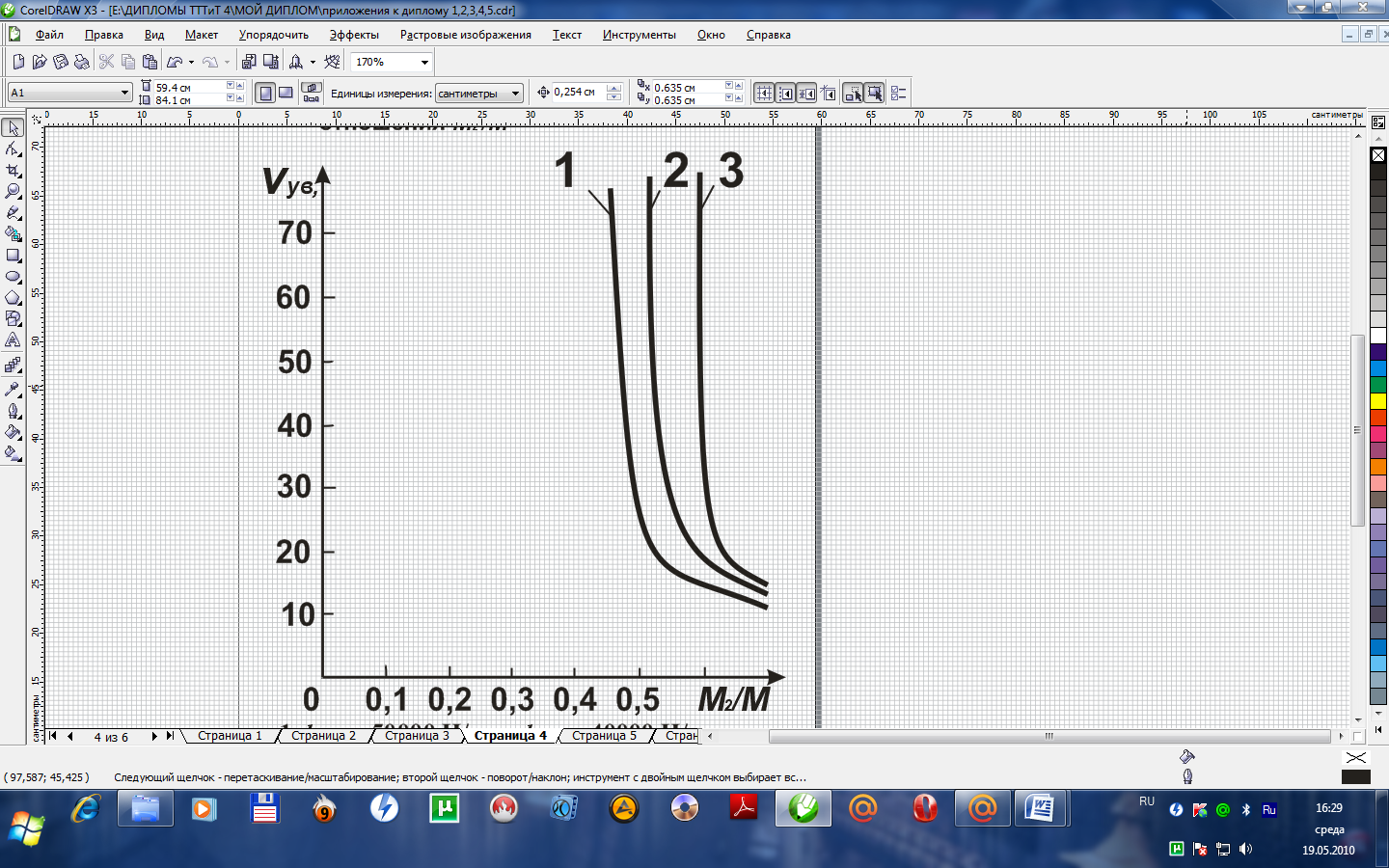Open the zoom level 170% dropdown
Image resolution: width=1389 pixels, height=868 pixels.
tap(424, 62)
